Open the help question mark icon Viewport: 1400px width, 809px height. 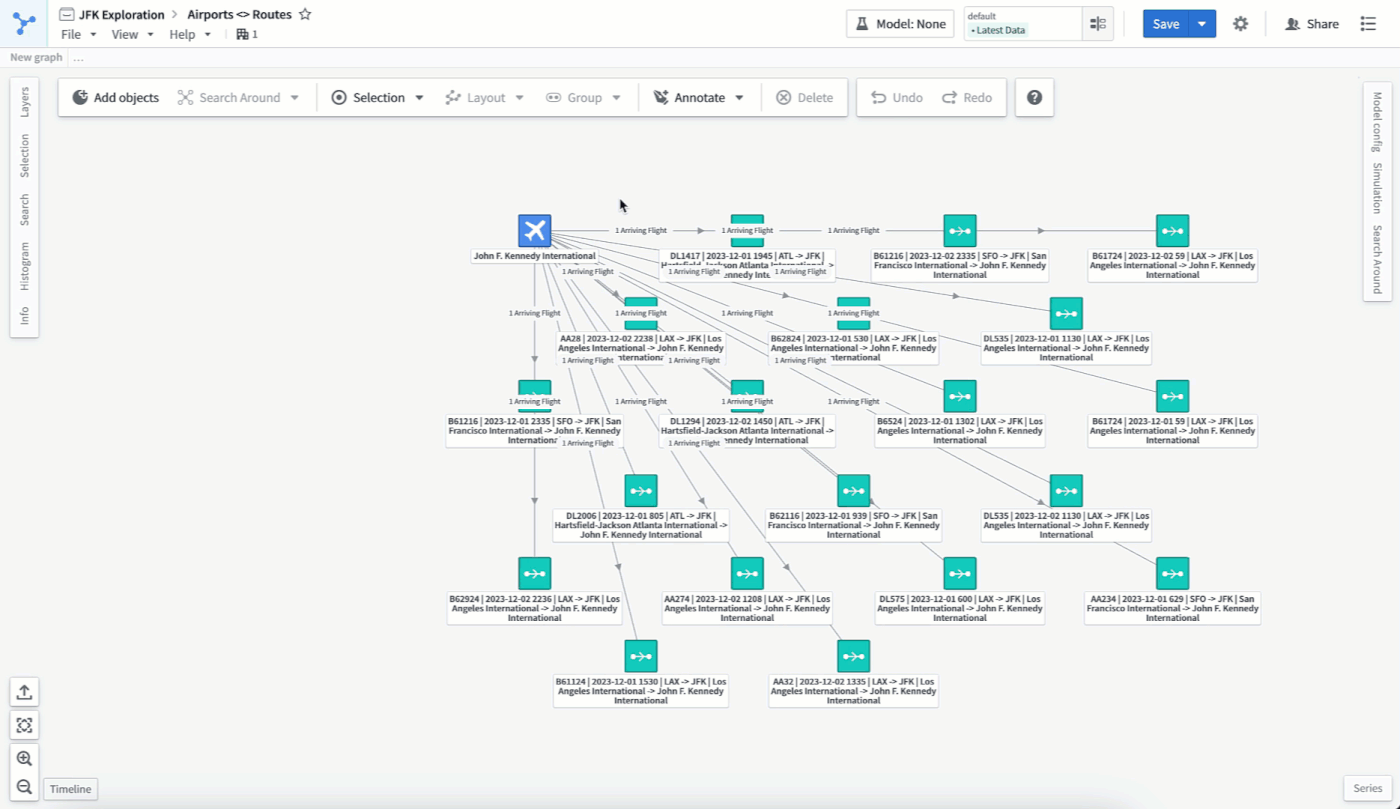1034,98
